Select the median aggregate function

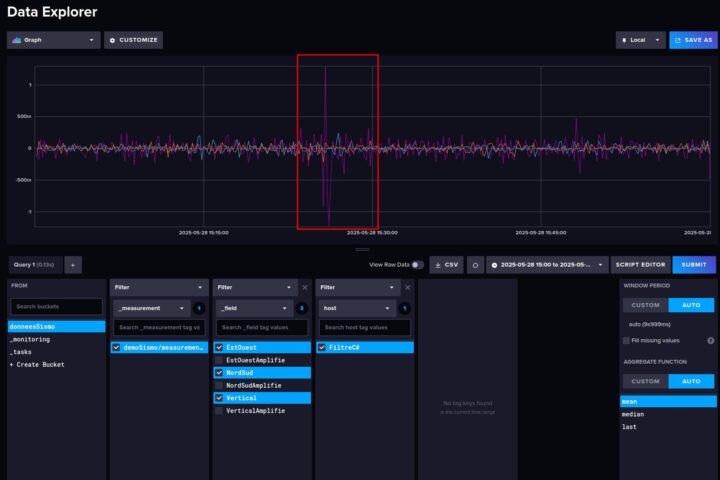point(668,414)
